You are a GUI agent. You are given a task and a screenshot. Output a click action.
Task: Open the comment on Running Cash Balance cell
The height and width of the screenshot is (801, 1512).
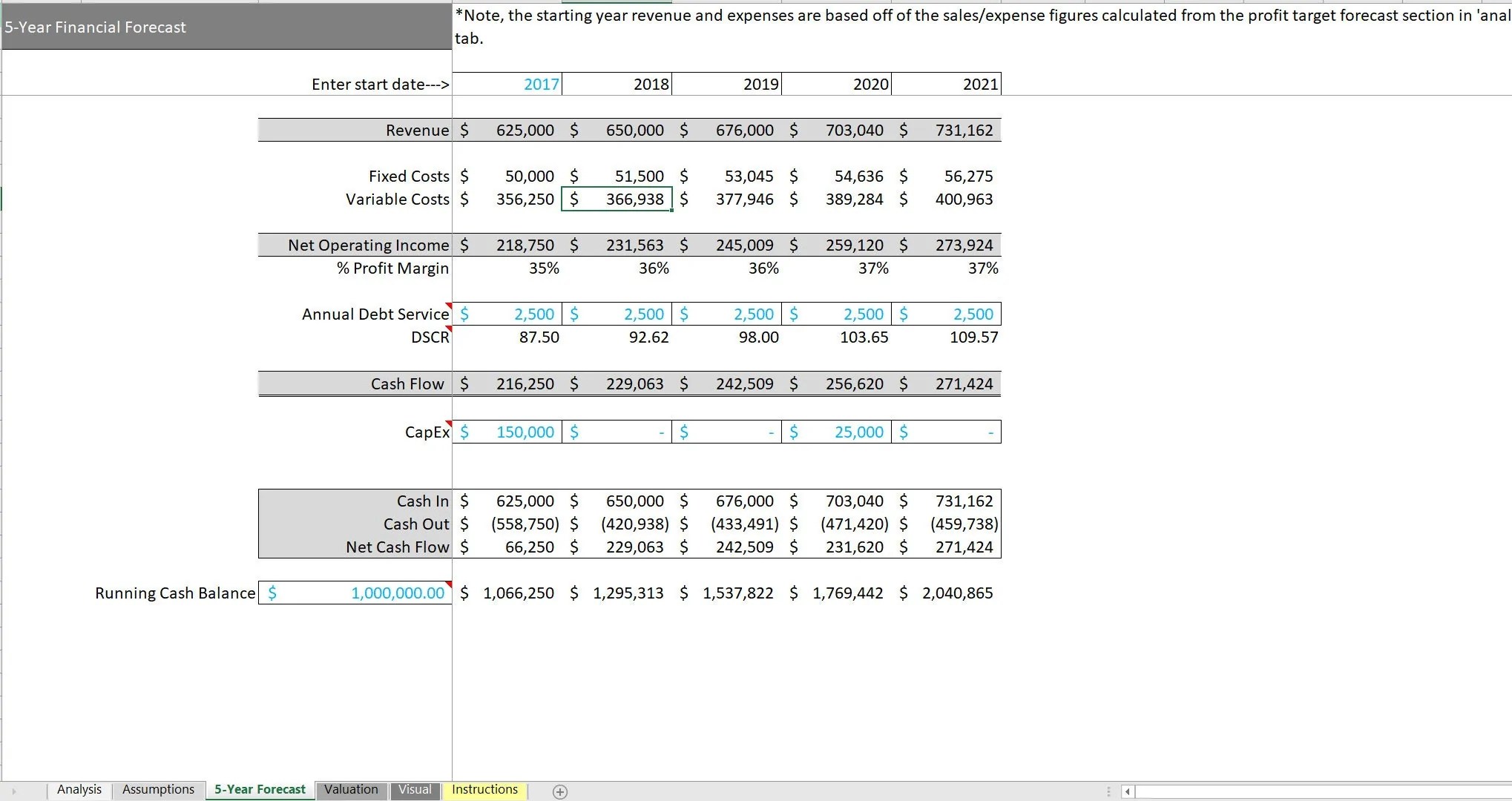click(x=448, y=583)
